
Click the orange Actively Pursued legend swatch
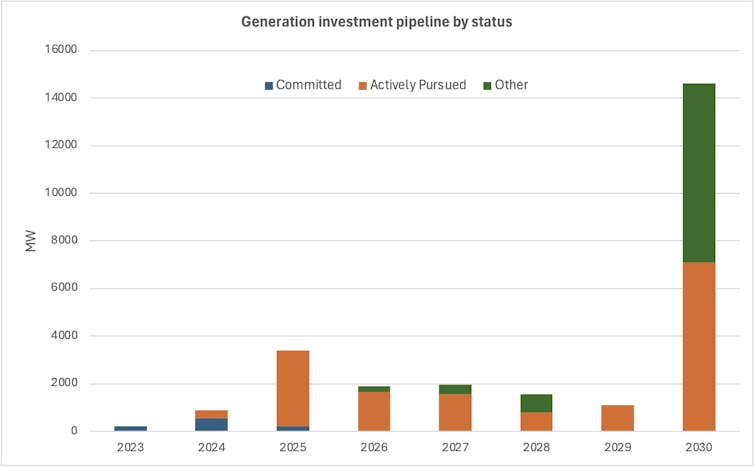361,86
